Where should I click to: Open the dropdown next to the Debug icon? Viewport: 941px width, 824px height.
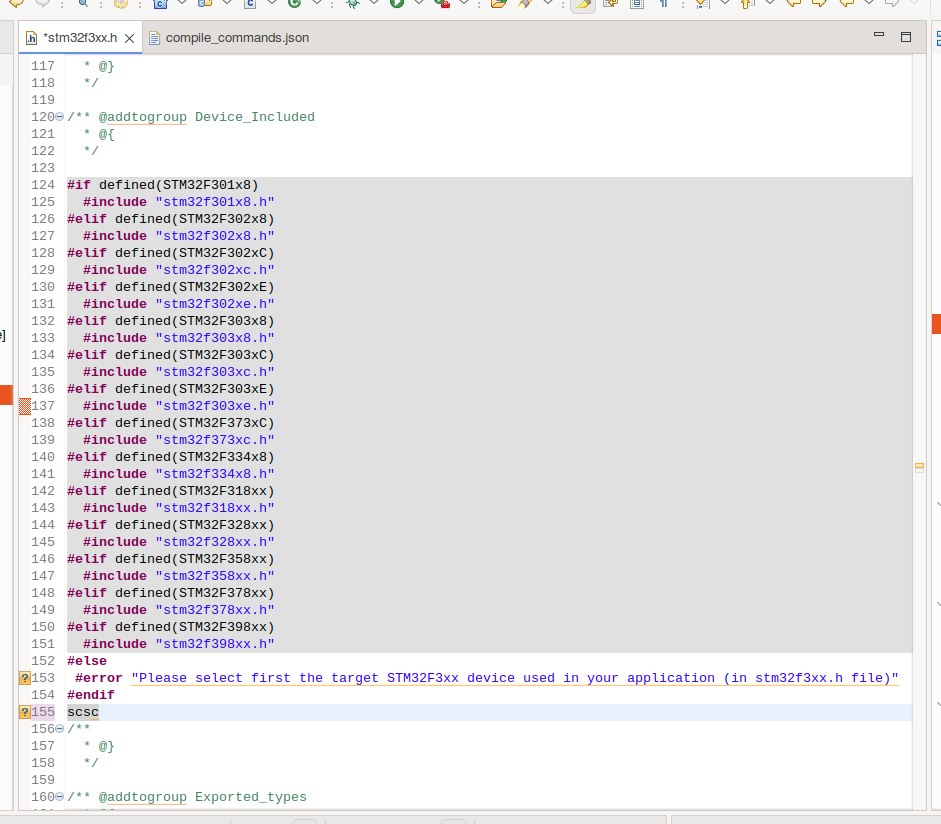pos(374,3)
